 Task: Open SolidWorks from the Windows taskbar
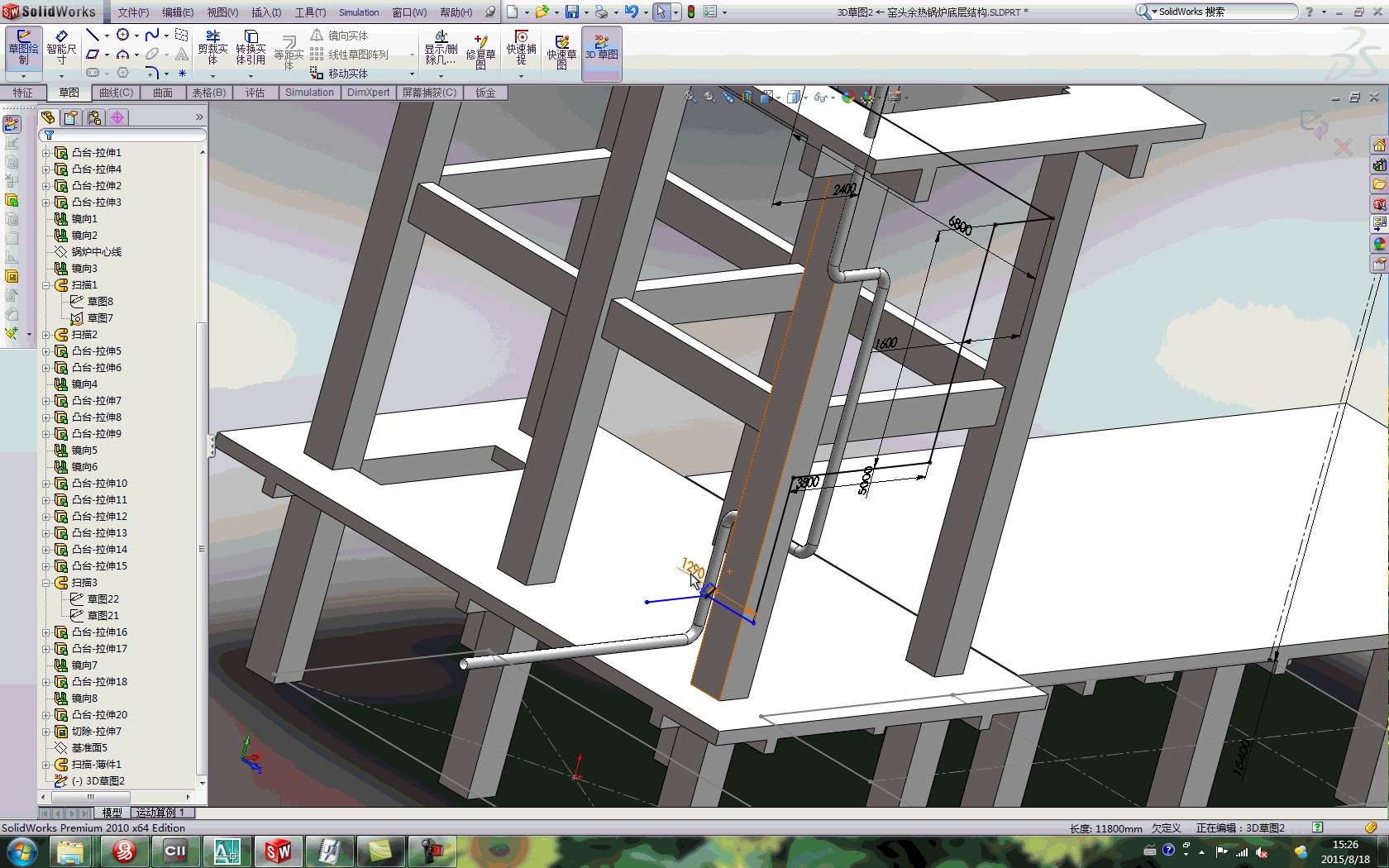coord(278,851)
